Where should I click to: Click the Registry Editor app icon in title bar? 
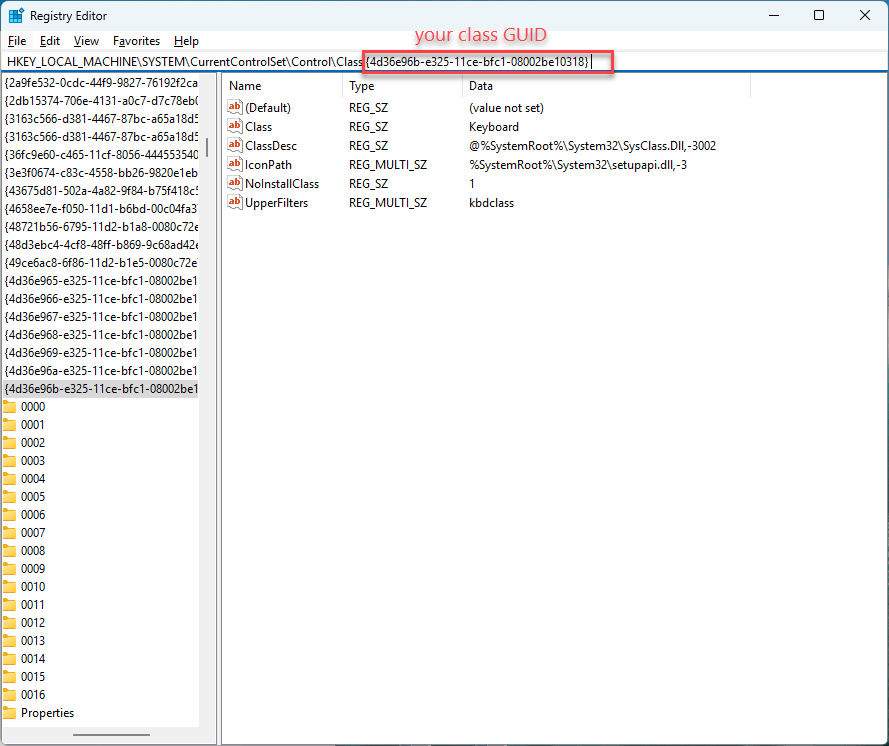16,16
